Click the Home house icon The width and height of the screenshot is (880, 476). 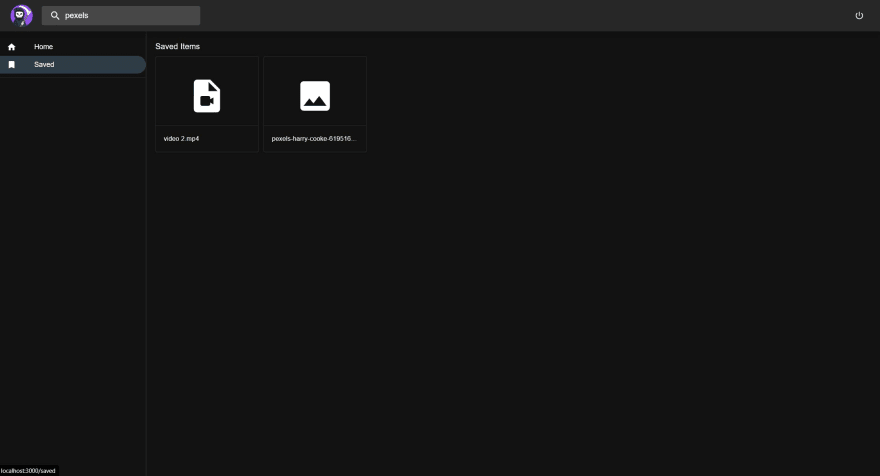pos(11,47)
